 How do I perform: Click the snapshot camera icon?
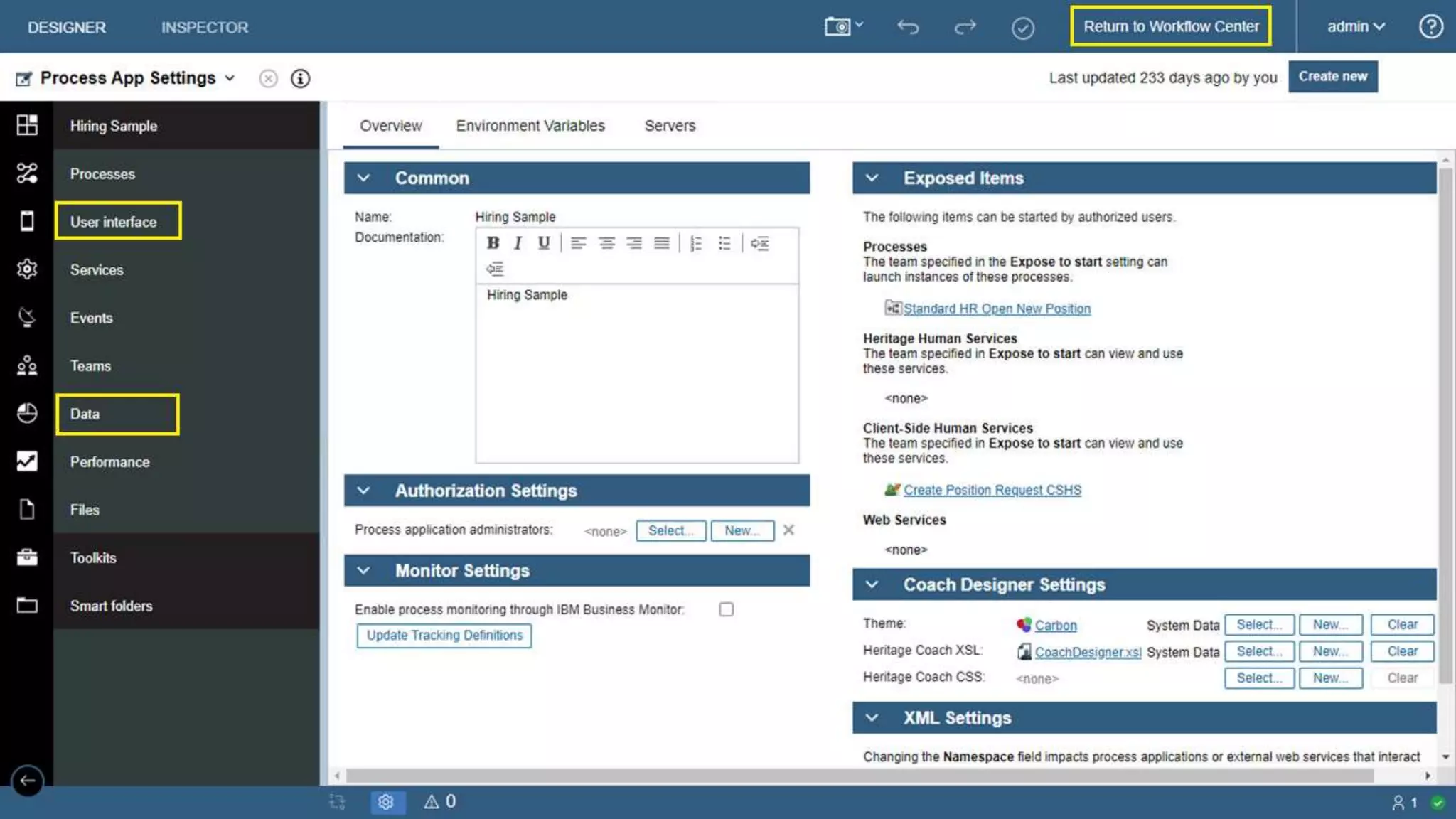[838, 27]
